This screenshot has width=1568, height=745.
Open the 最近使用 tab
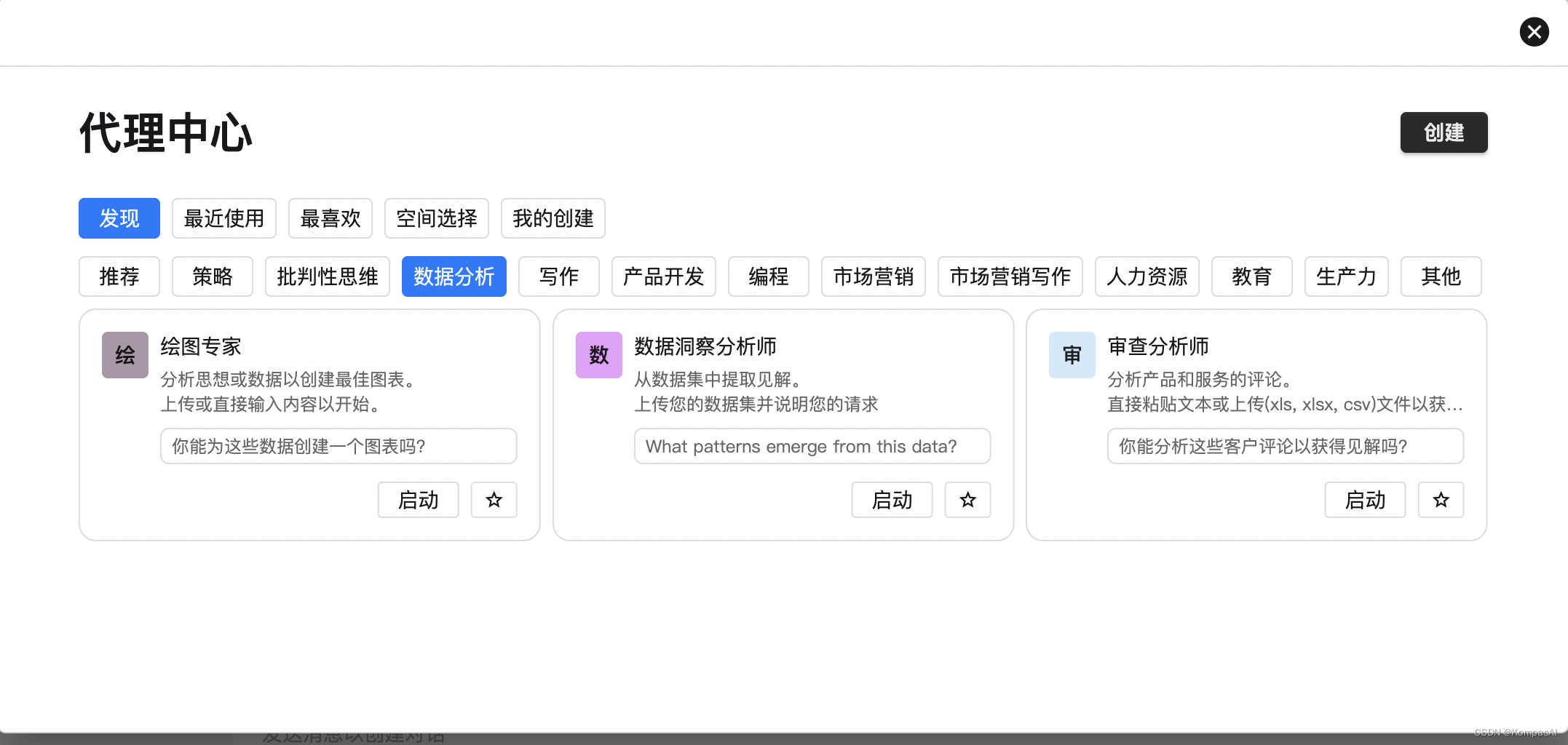[224, 218]
